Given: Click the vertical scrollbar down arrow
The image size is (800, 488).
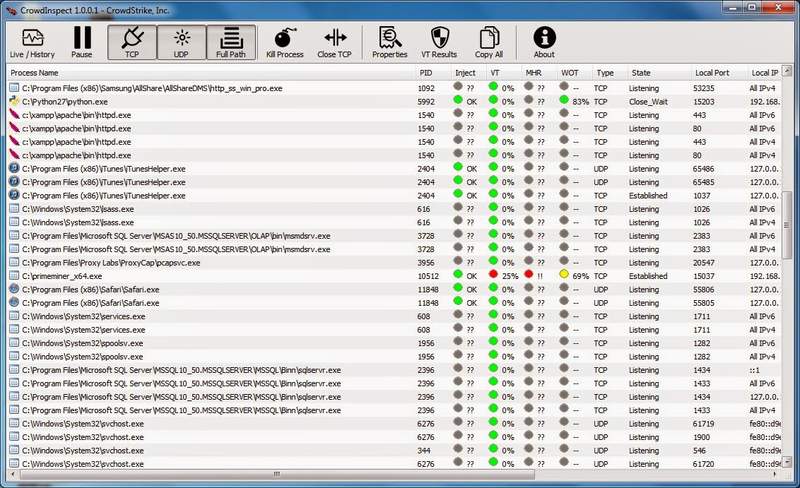Looking at the screenshot, I should pyautogui.click(x=787, y=462).
